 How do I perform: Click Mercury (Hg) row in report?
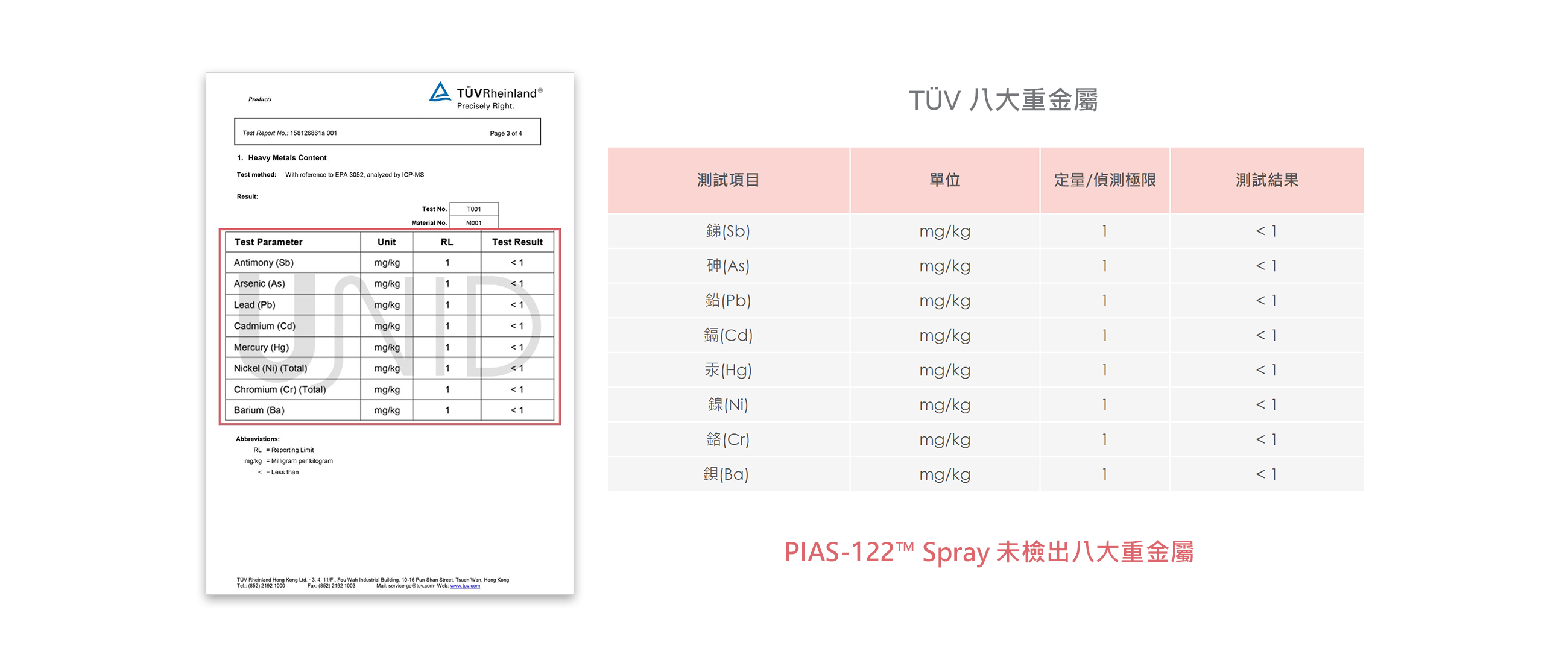(x=390, y=347)
